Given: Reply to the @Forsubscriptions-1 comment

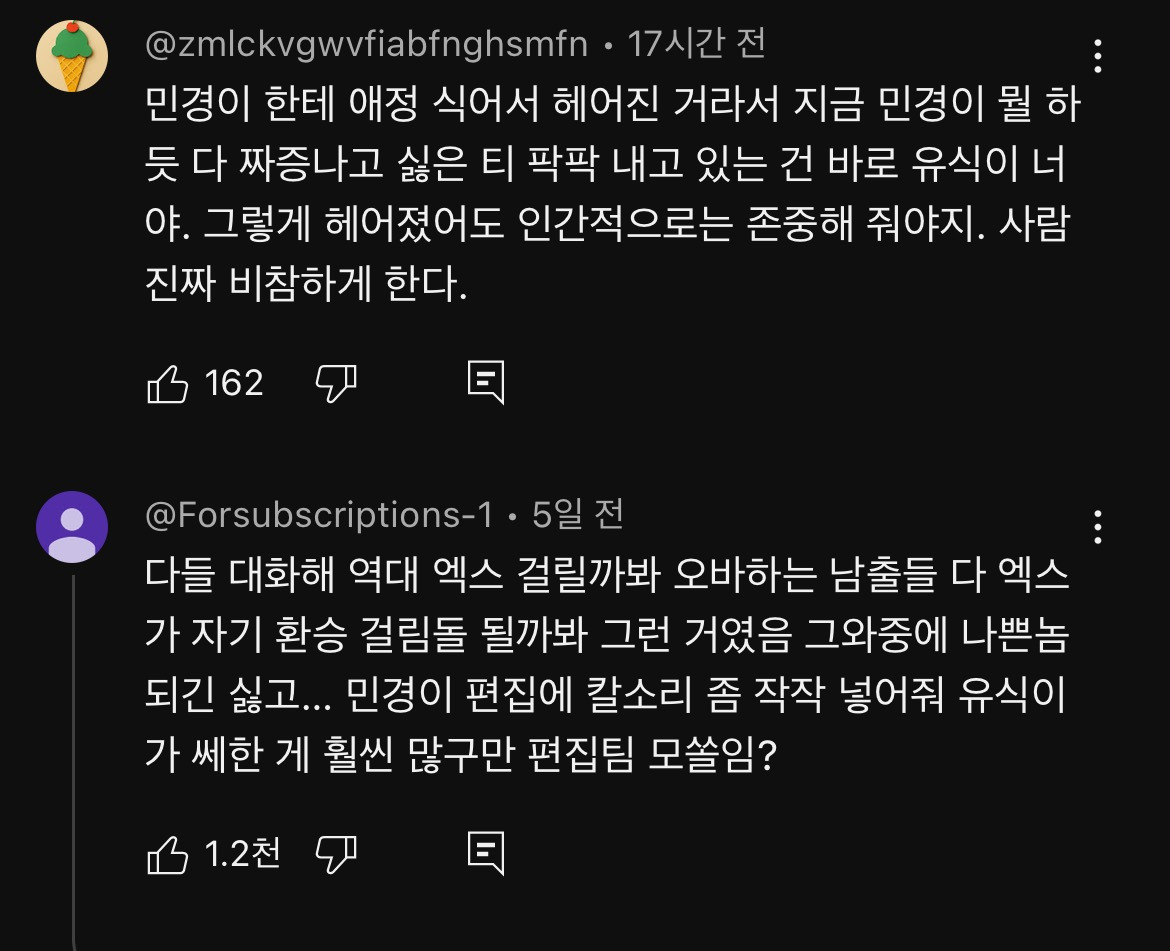Looking at the screenshot, I should 486,854.
